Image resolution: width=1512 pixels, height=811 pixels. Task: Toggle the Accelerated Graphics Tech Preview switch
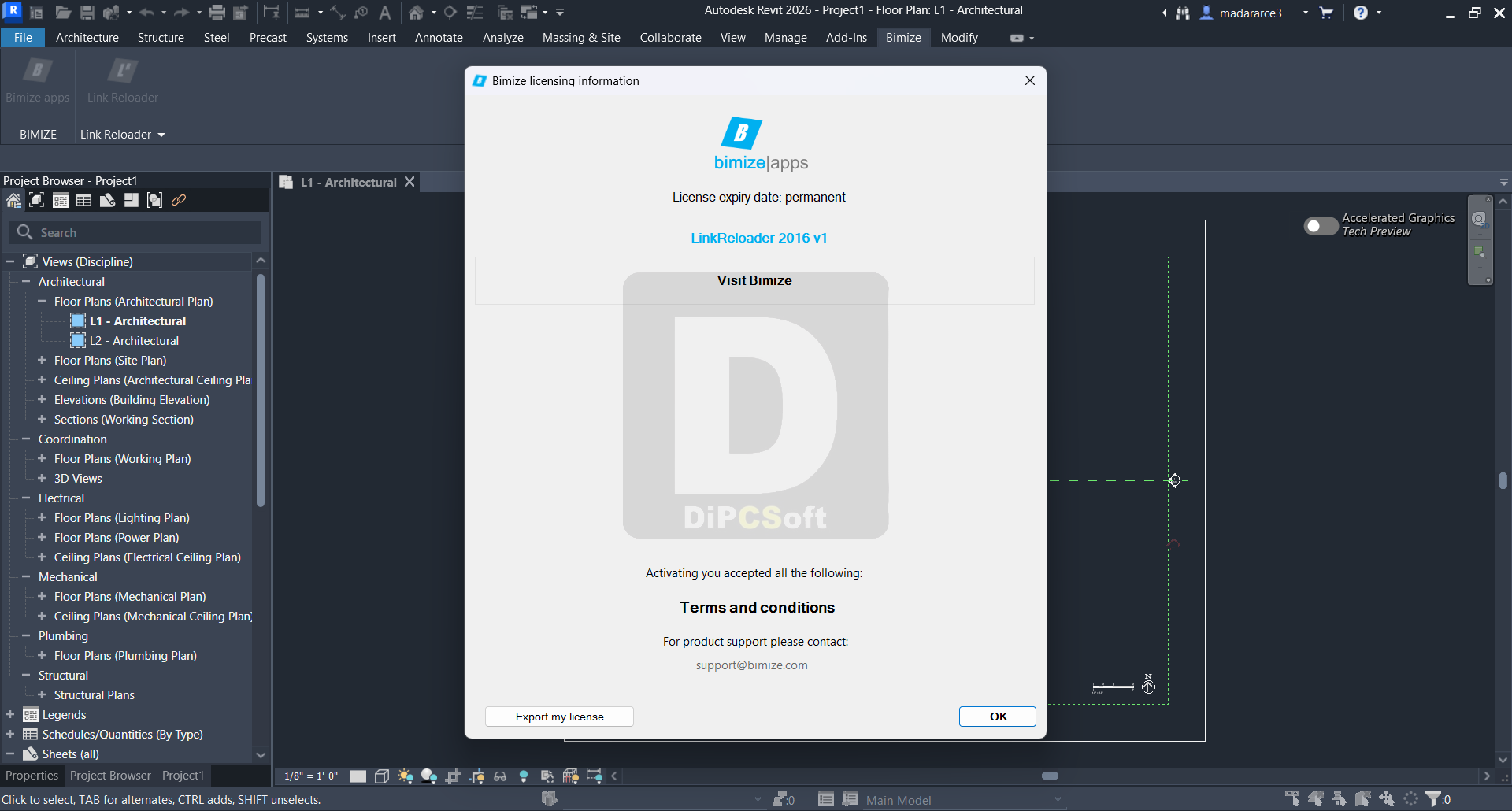click(x=1321, y=227)
